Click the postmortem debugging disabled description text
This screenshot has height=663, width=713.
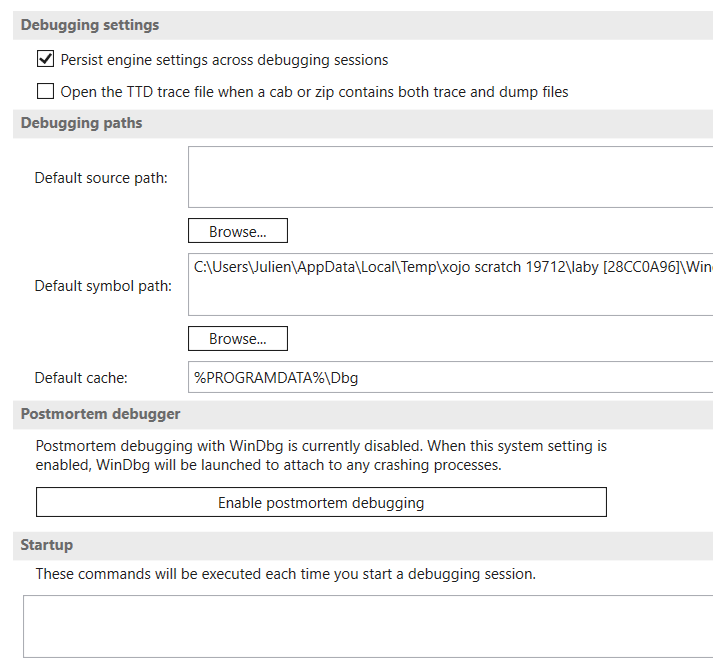tap(321, 455)
